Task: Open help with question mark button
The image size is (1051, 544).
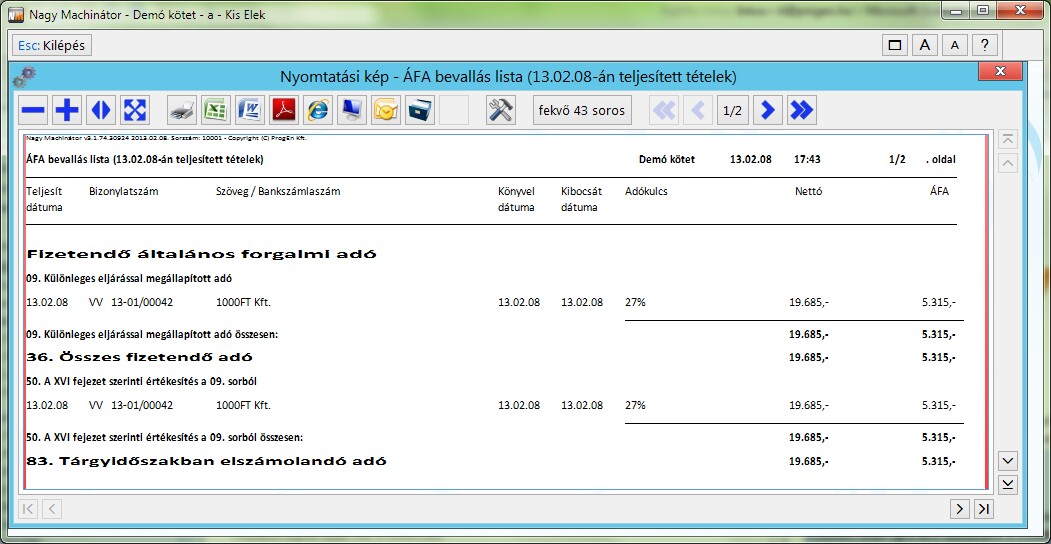Action: point(986,45)
